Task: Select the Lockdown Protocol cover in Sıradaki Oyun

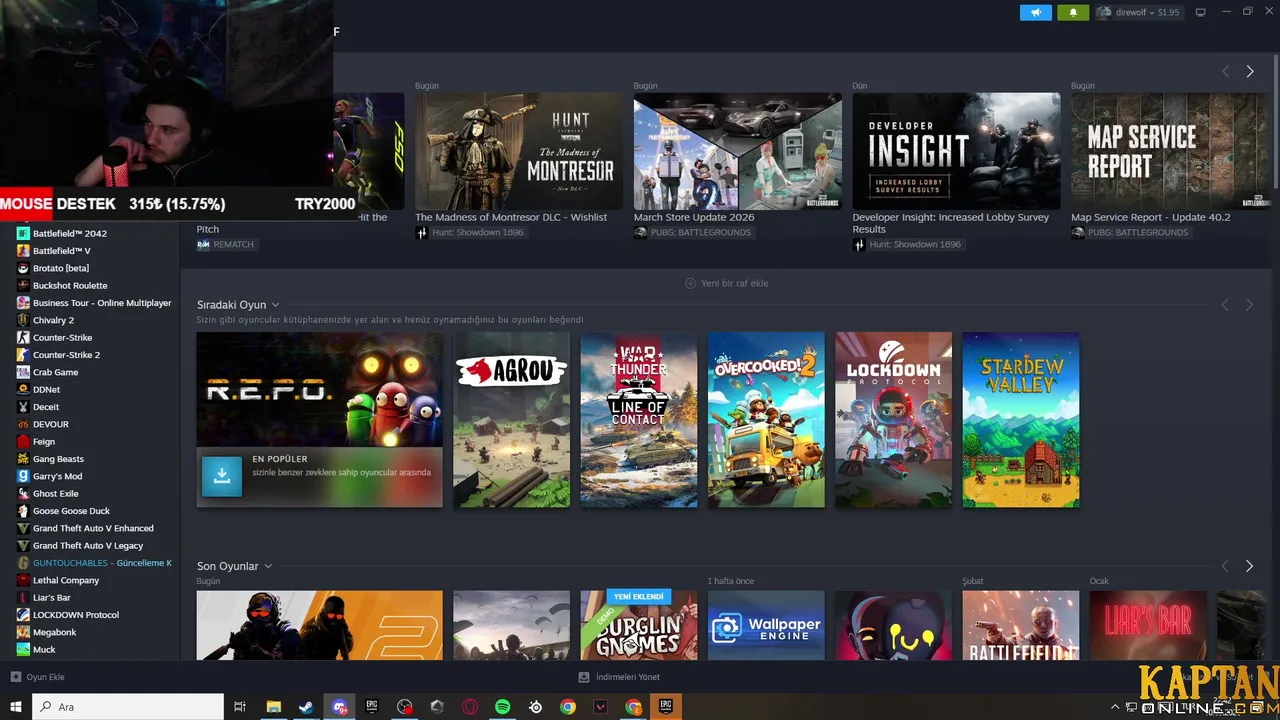Action: tap(894, 420)
